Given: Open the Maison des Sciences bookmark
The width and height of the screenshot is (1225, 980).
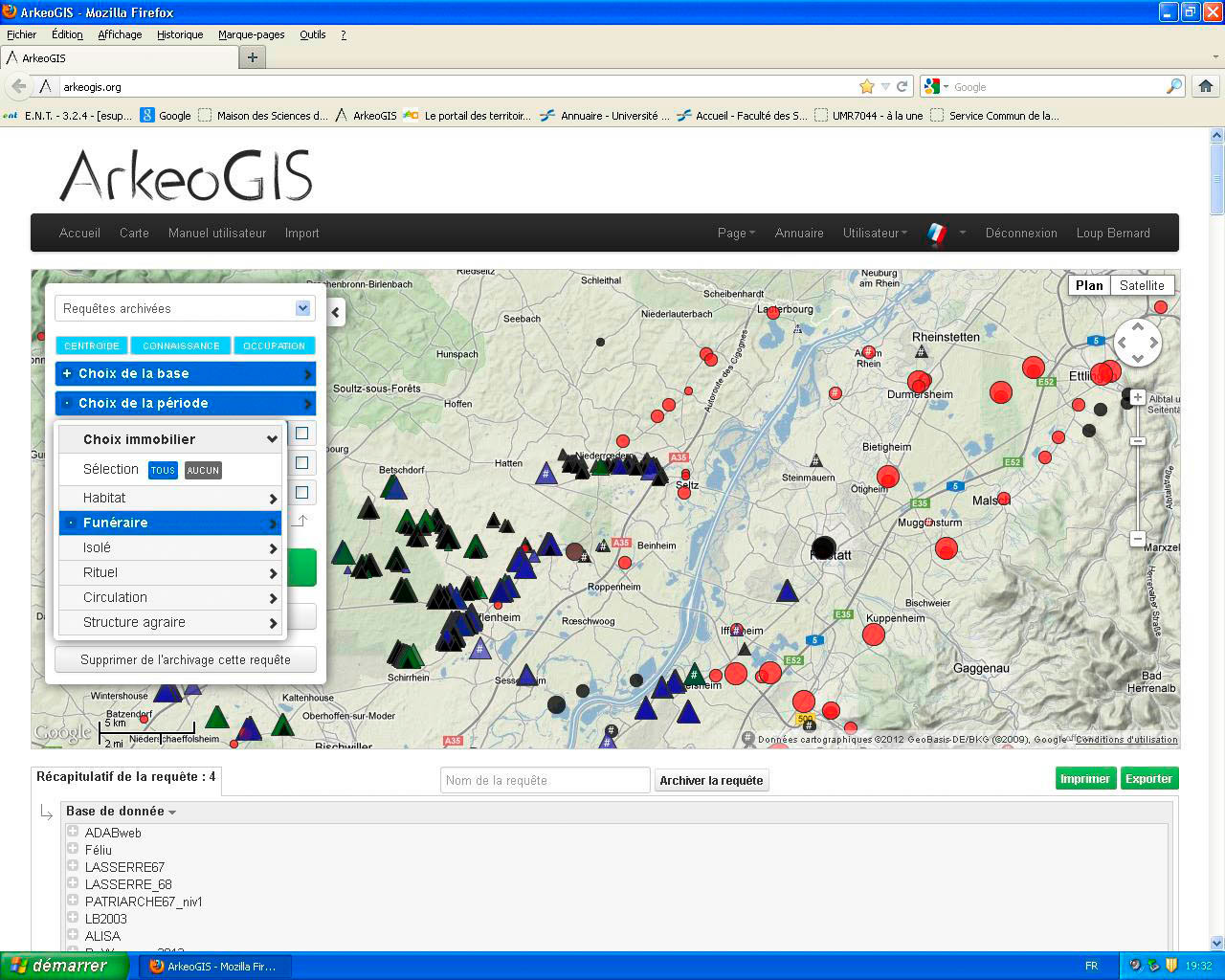Looking at the screenshot, I should 263,115.
